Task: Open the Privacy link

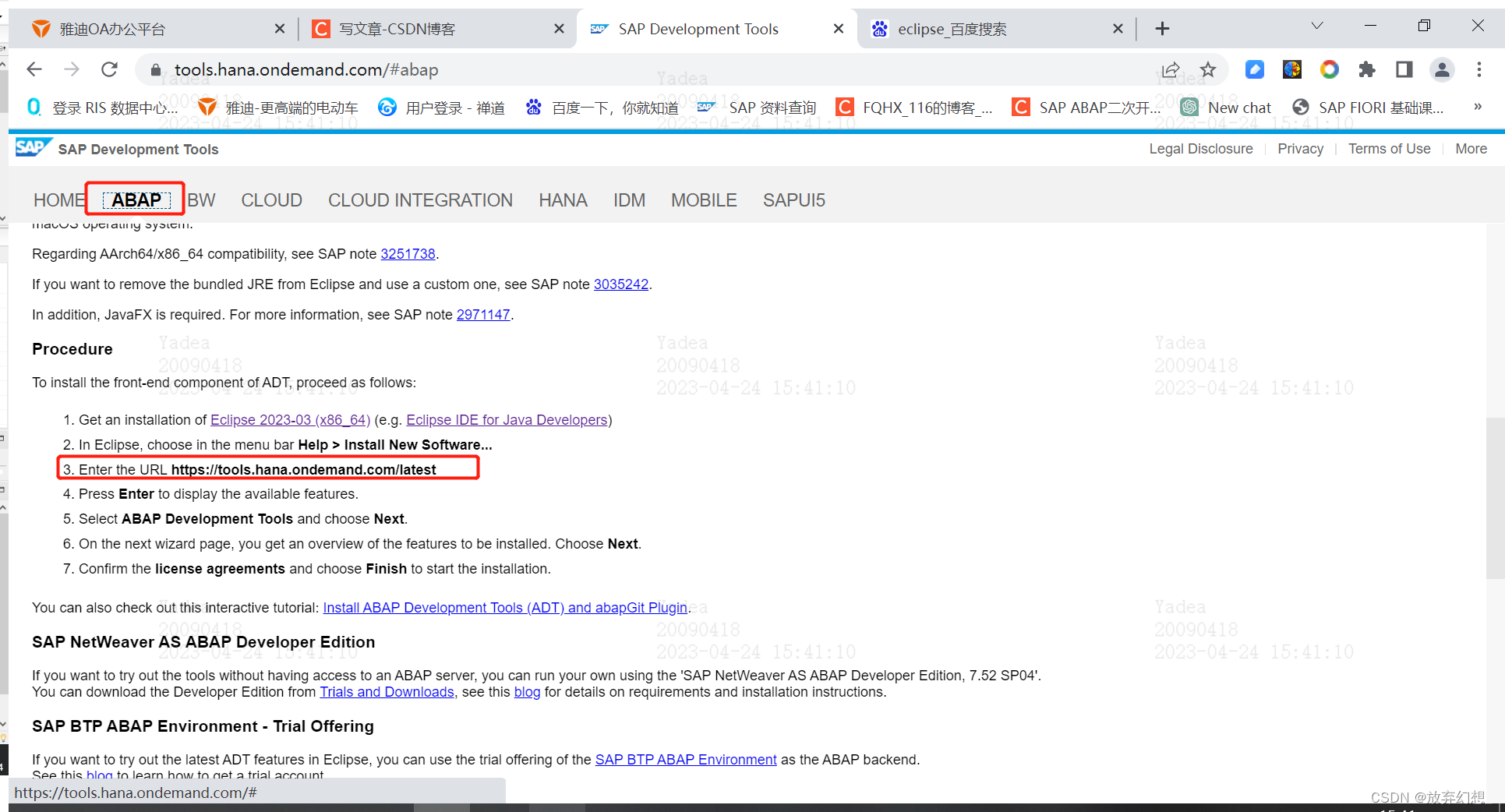Action: (1300, 149)
